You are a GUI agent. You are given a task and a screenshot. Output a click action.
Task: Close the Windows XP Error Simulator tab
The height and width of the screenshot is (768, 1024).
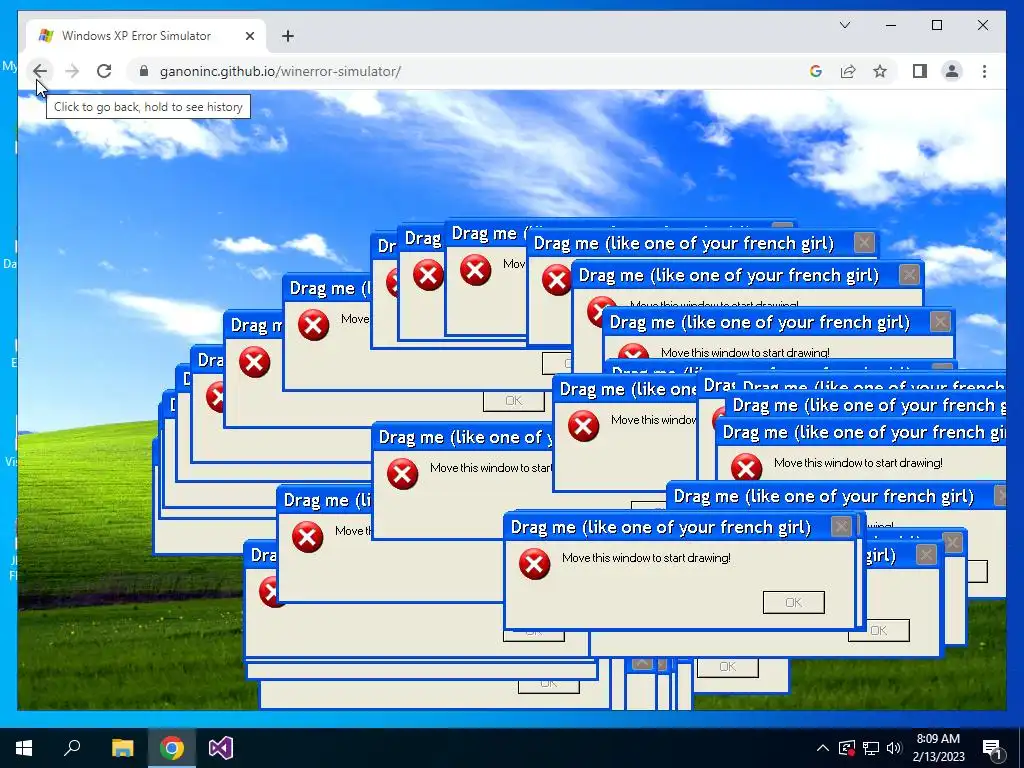tap(249, 36)
